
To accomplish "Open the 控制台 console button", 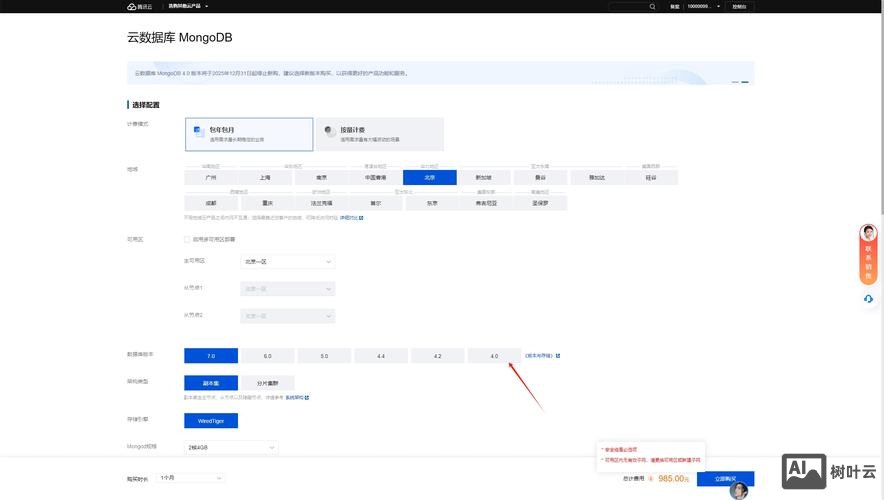I will (739, 7).
